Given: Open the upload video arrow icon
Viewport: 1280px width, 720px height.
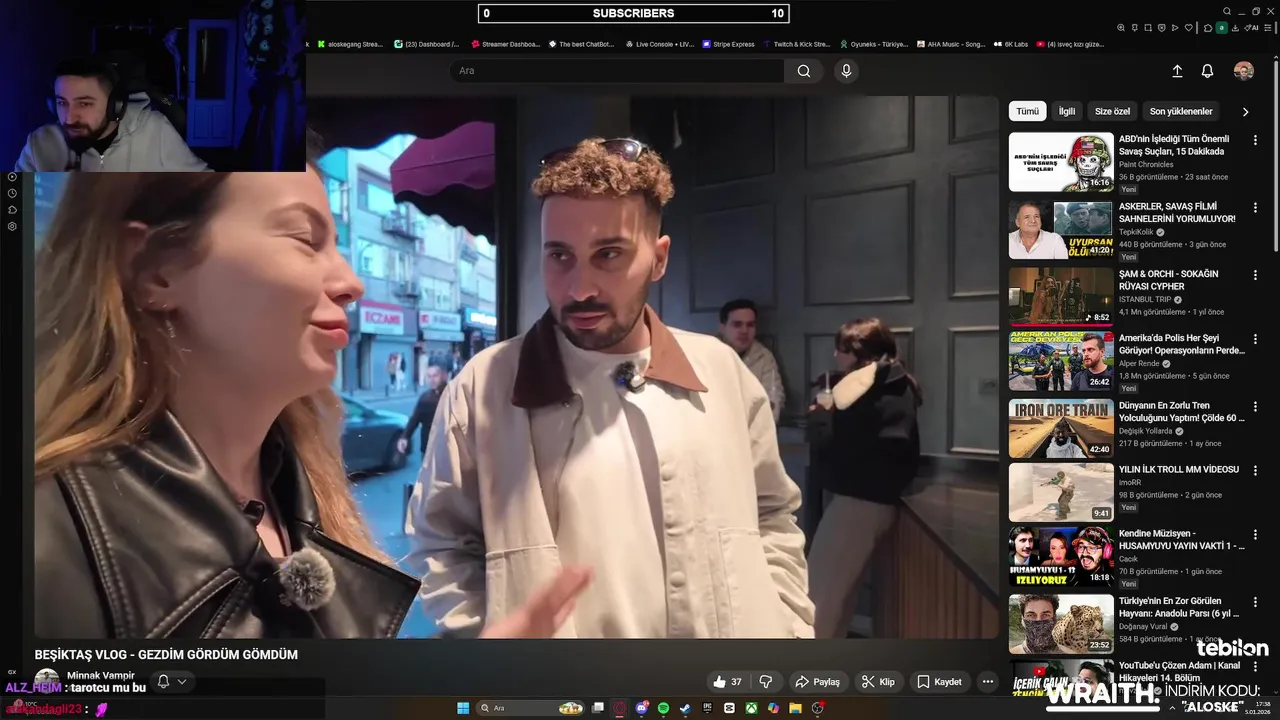Looking at the screenshot, I should (1177, 71).
